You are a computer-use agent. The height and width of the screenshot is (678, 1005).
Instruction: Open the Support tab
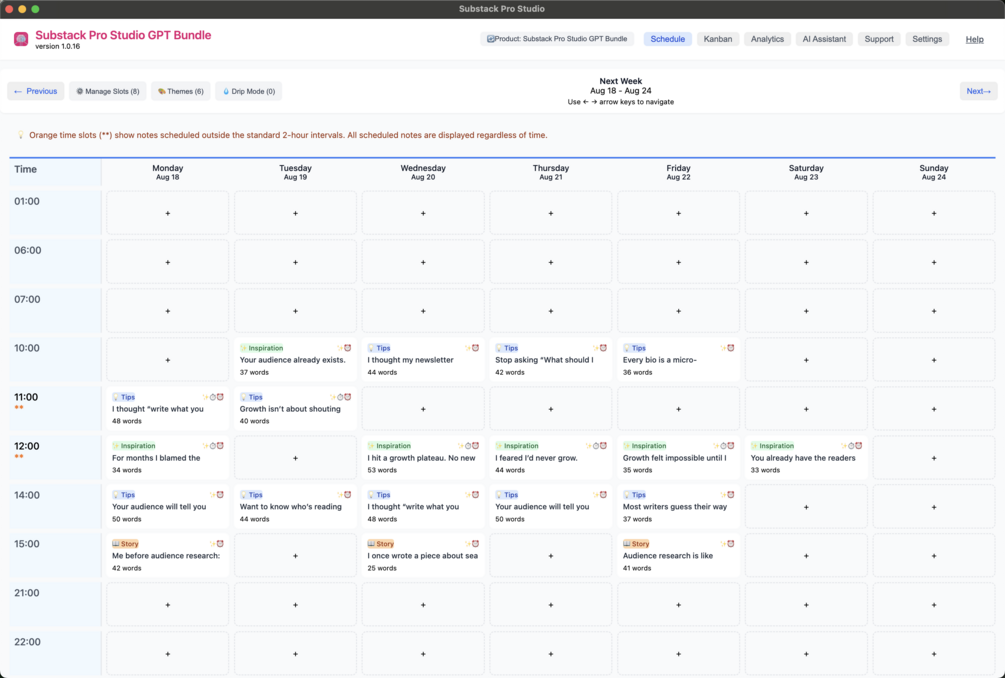879,39
